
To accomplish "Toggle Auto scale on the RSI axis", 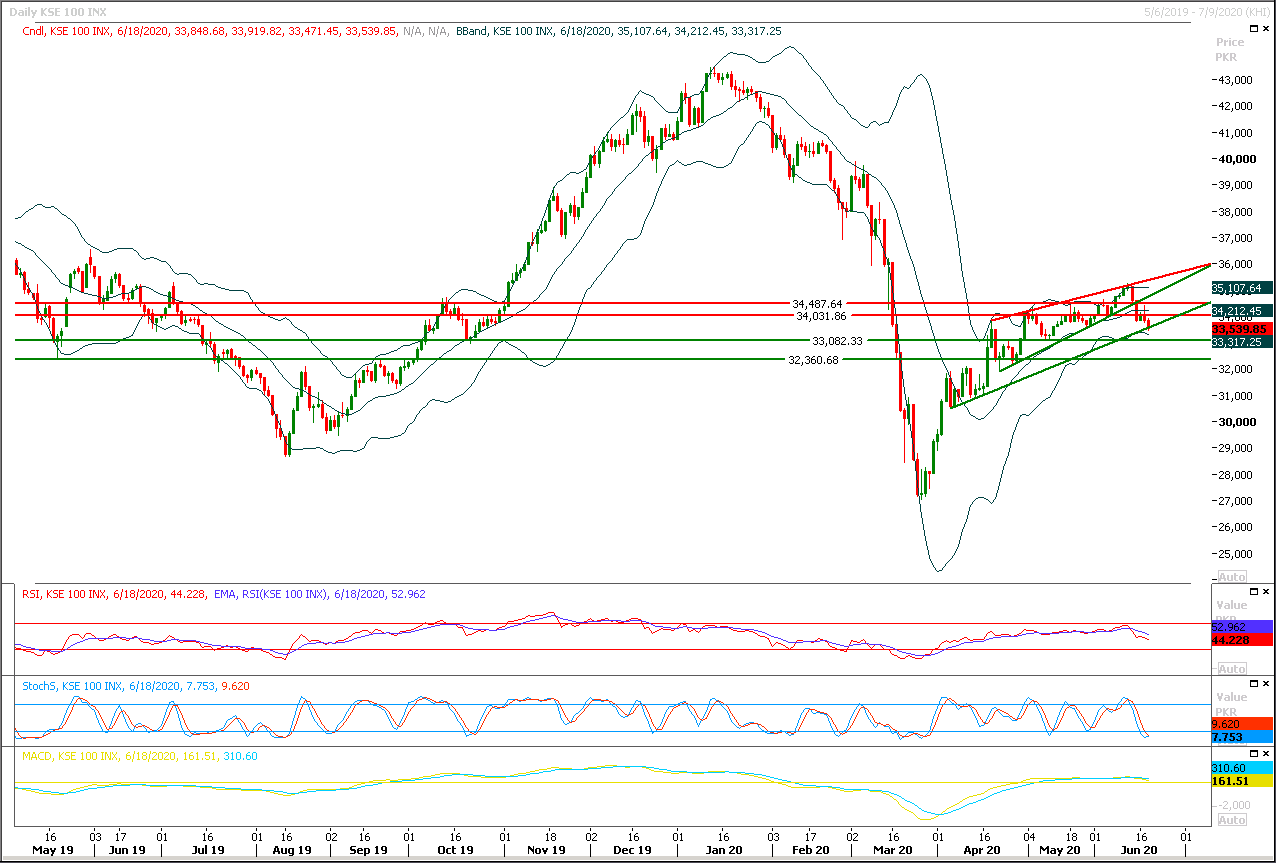I will (x=1233, y=669).
